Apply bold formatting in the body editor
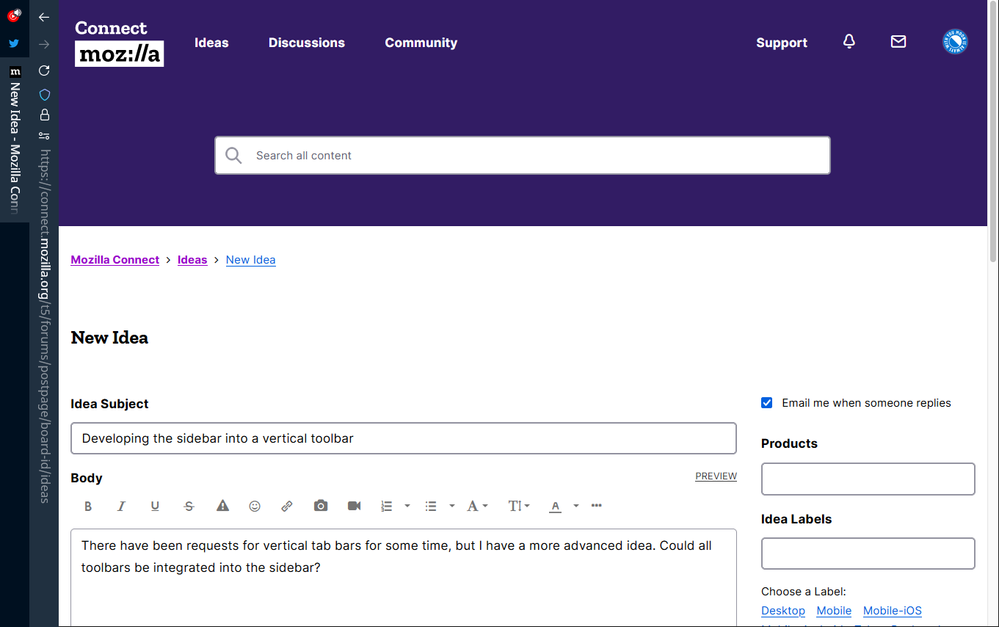This screenshot has height=627, width=999. tap(88, 506)
